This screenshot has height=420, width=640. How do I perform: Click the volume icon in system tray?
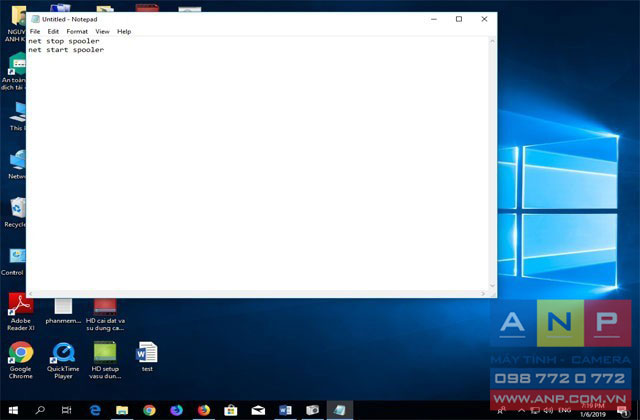[x=548, y=410]
